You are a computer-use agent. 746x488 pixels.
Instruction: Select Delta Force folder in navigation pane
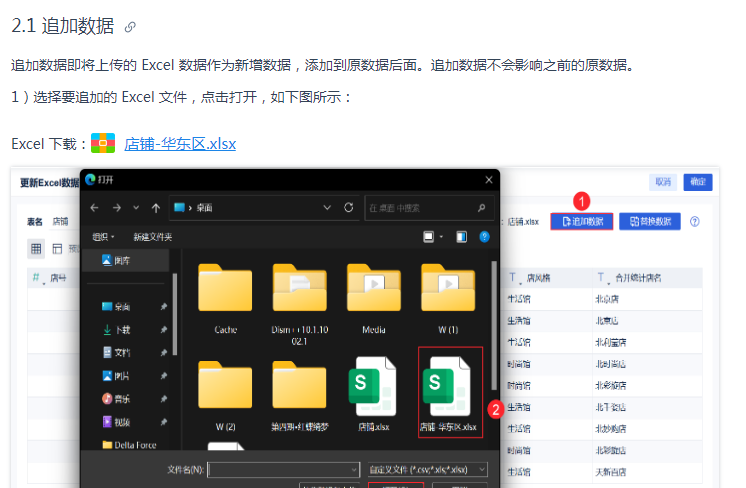tap(129, 445)
